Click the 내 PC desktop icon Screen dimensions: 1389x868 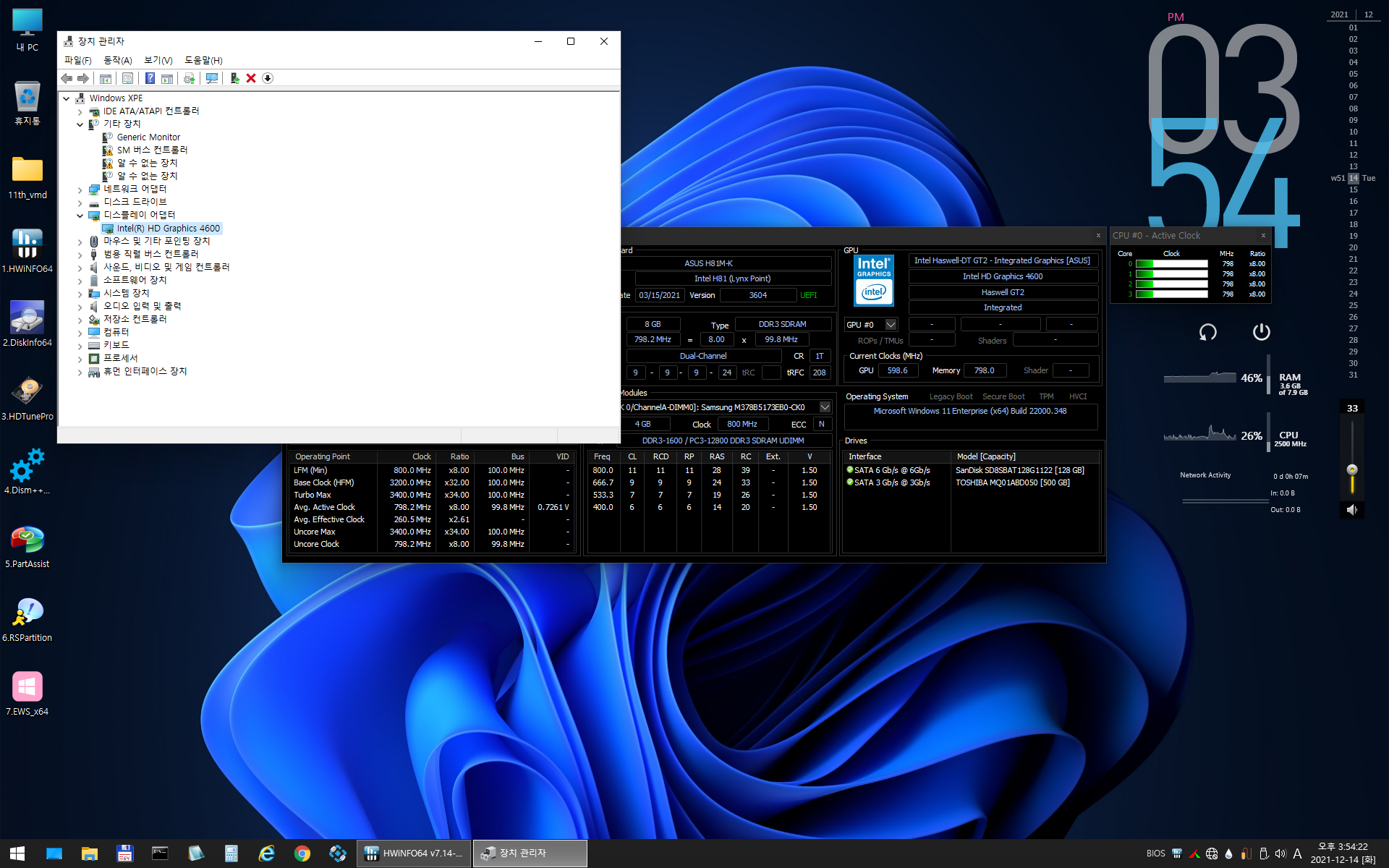pyautogui.click(x=27, y=30)
